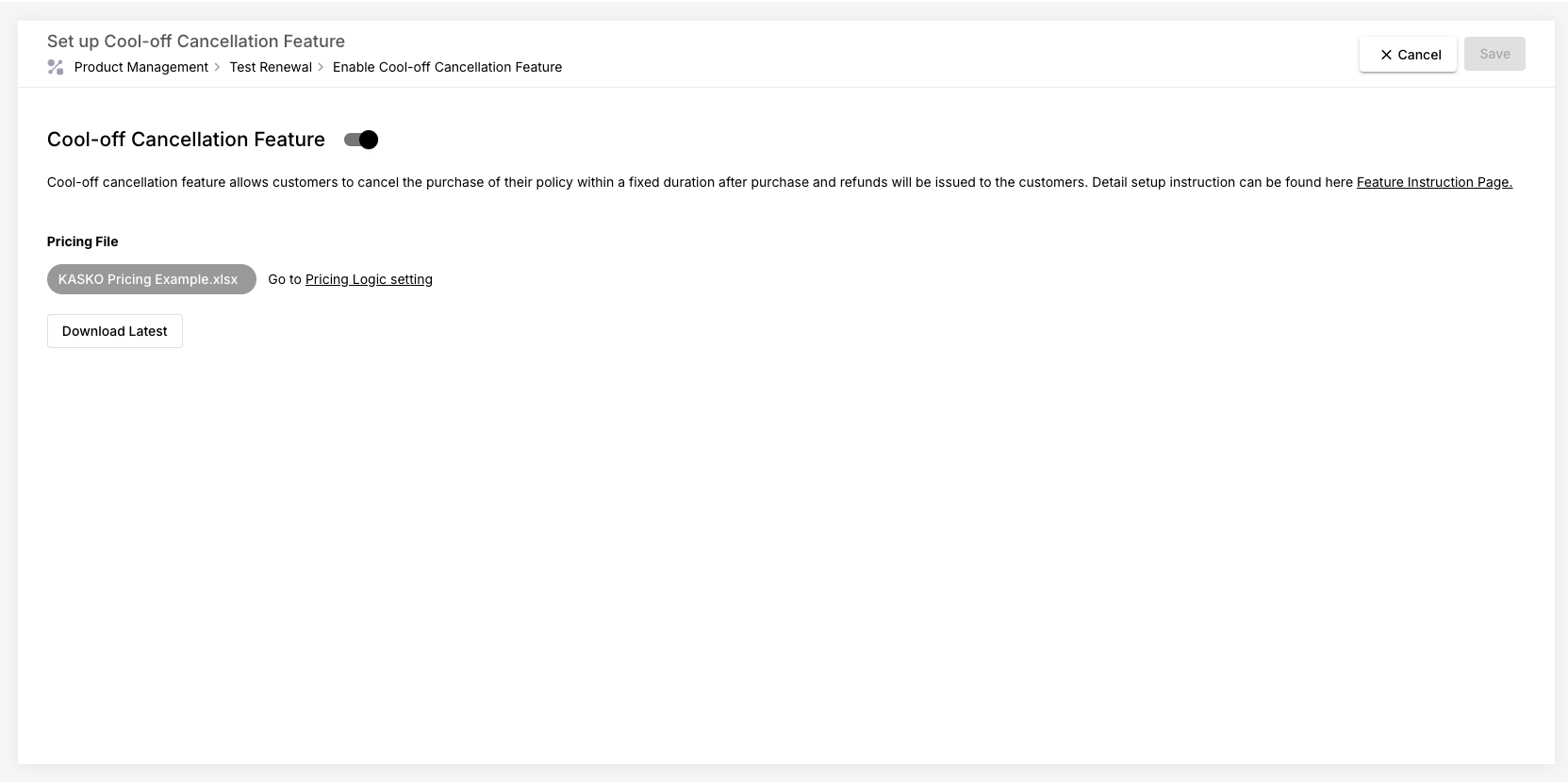1568x782 pixels.
Task: Click the Set up Cool-off Cancellation Feature title
Action: click(x=196, y=42)
